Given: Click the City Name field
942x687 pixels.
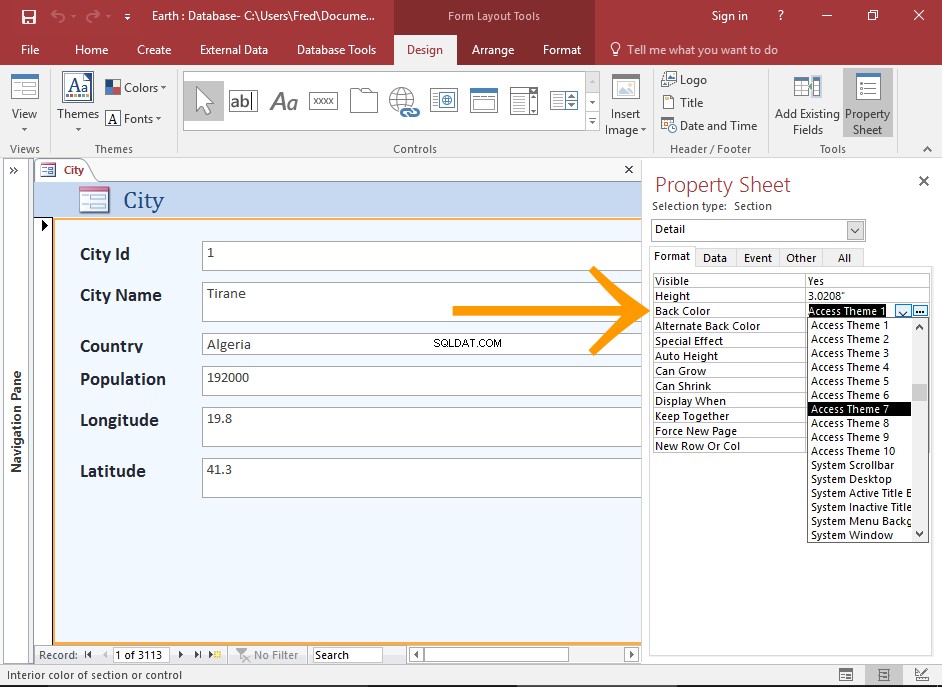Looking at the screenshot, I should tap(422, 302).
